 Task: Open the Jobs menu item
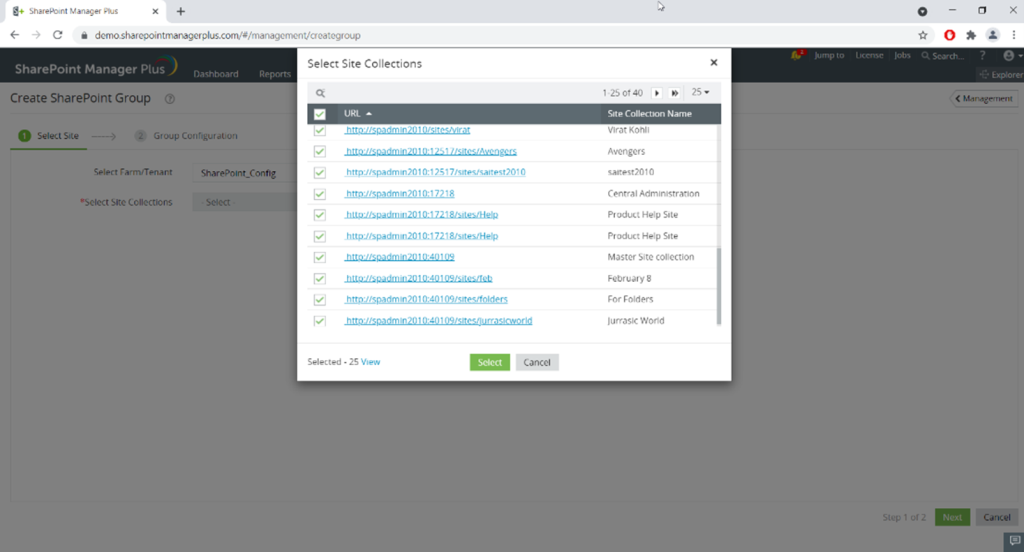click(903, 56)
